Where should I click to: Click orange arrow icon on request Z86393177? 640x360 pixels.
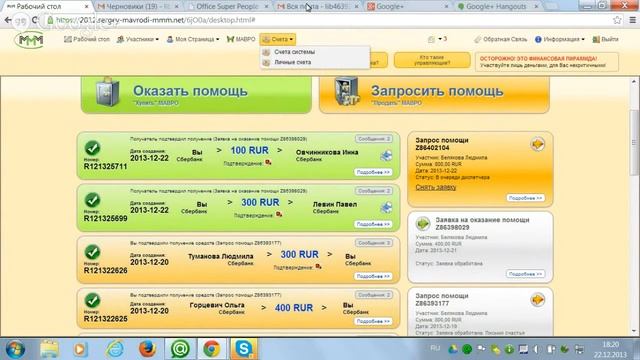[x=538, y=300]
